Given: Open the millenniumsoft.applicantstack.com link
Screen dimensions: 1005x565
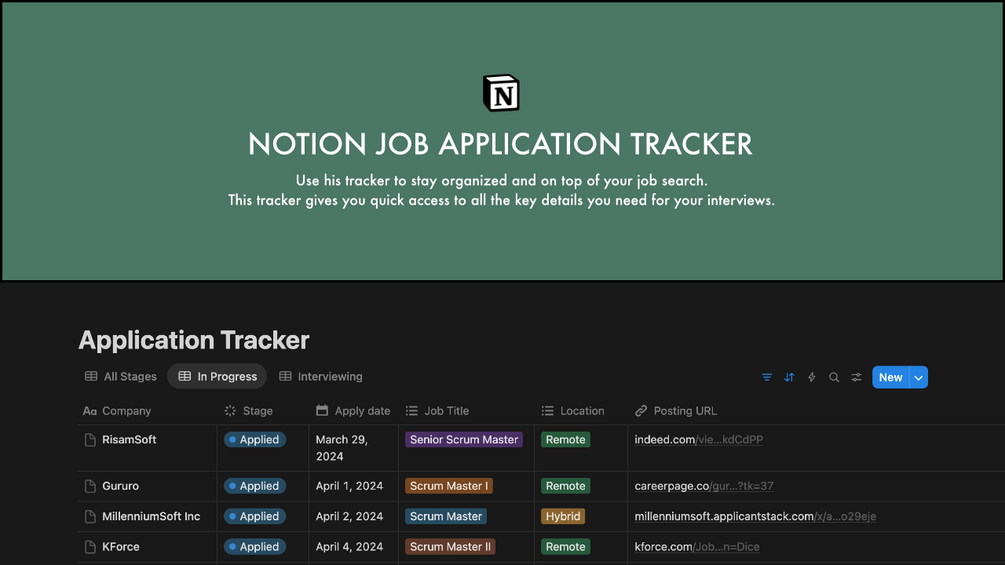Looking at the screenshot, I should click(755, 516).
